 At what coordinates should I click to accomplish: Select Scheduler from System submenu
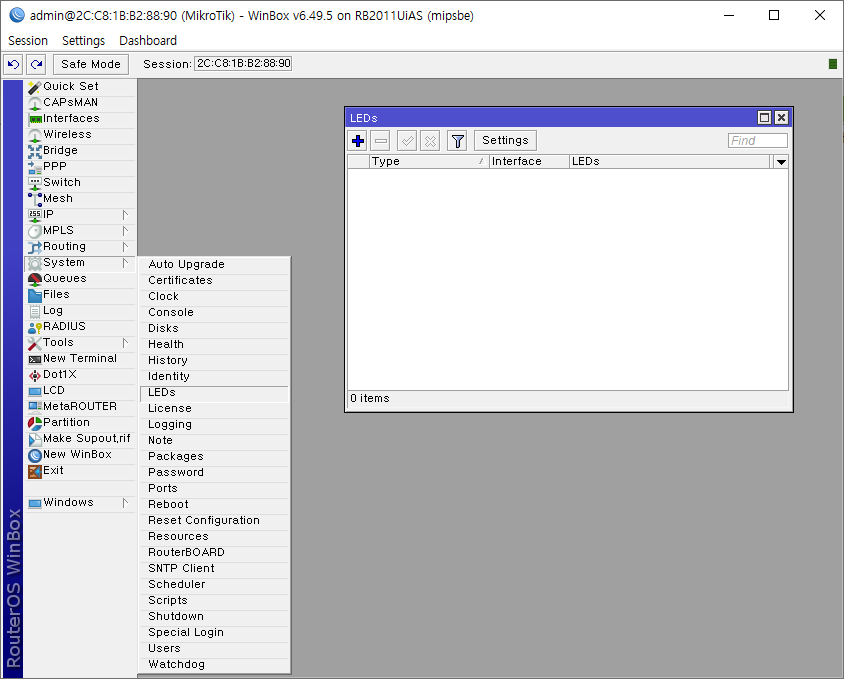tap(214, 584)
